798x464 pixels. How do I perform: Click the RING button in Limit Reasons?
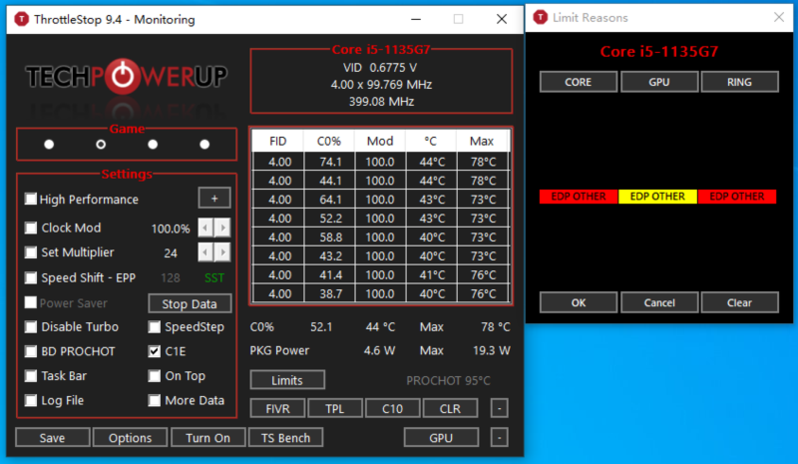coord(739,82)
